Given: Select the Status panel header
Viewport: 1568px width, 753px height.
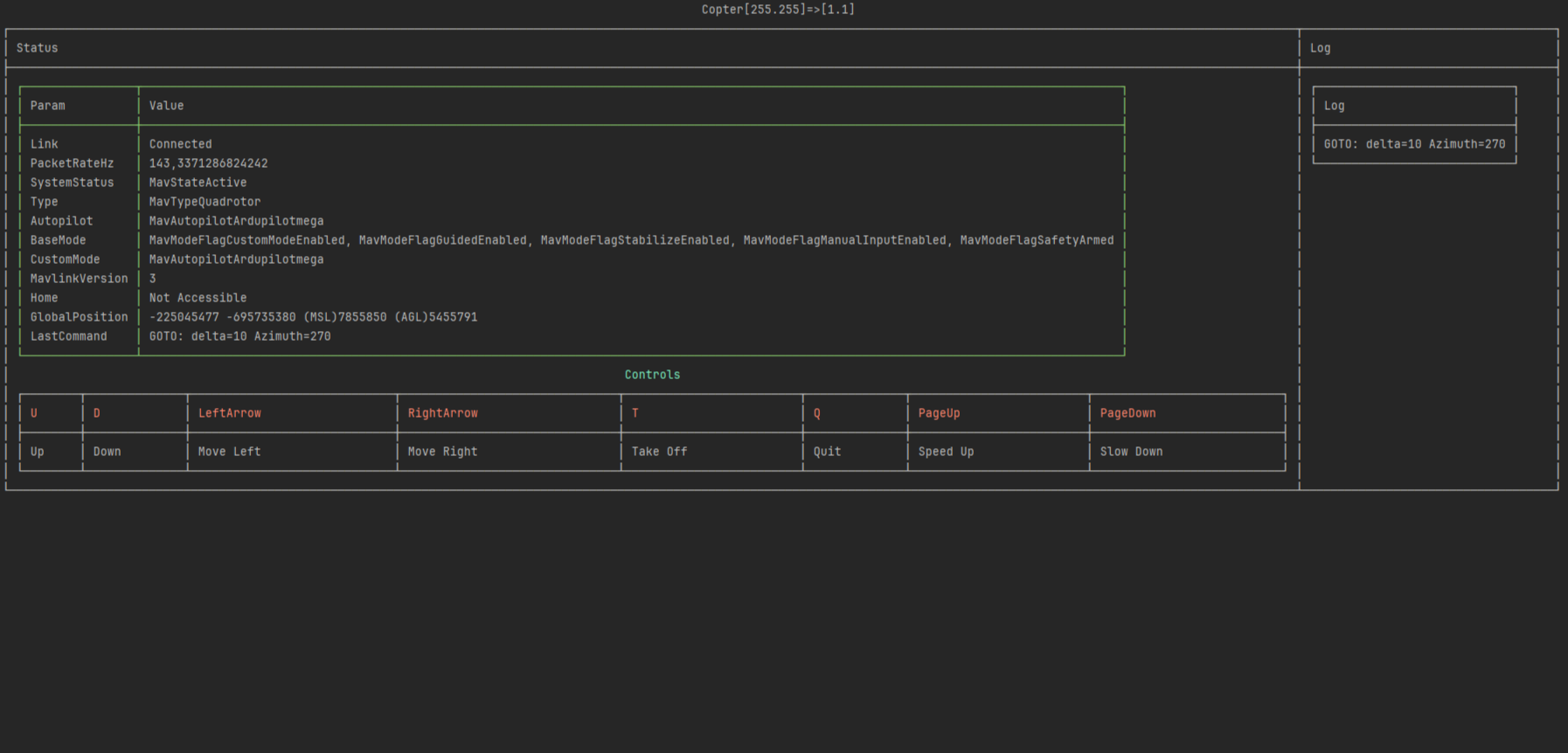Looking at the screenshot, I should pos(38,48).
